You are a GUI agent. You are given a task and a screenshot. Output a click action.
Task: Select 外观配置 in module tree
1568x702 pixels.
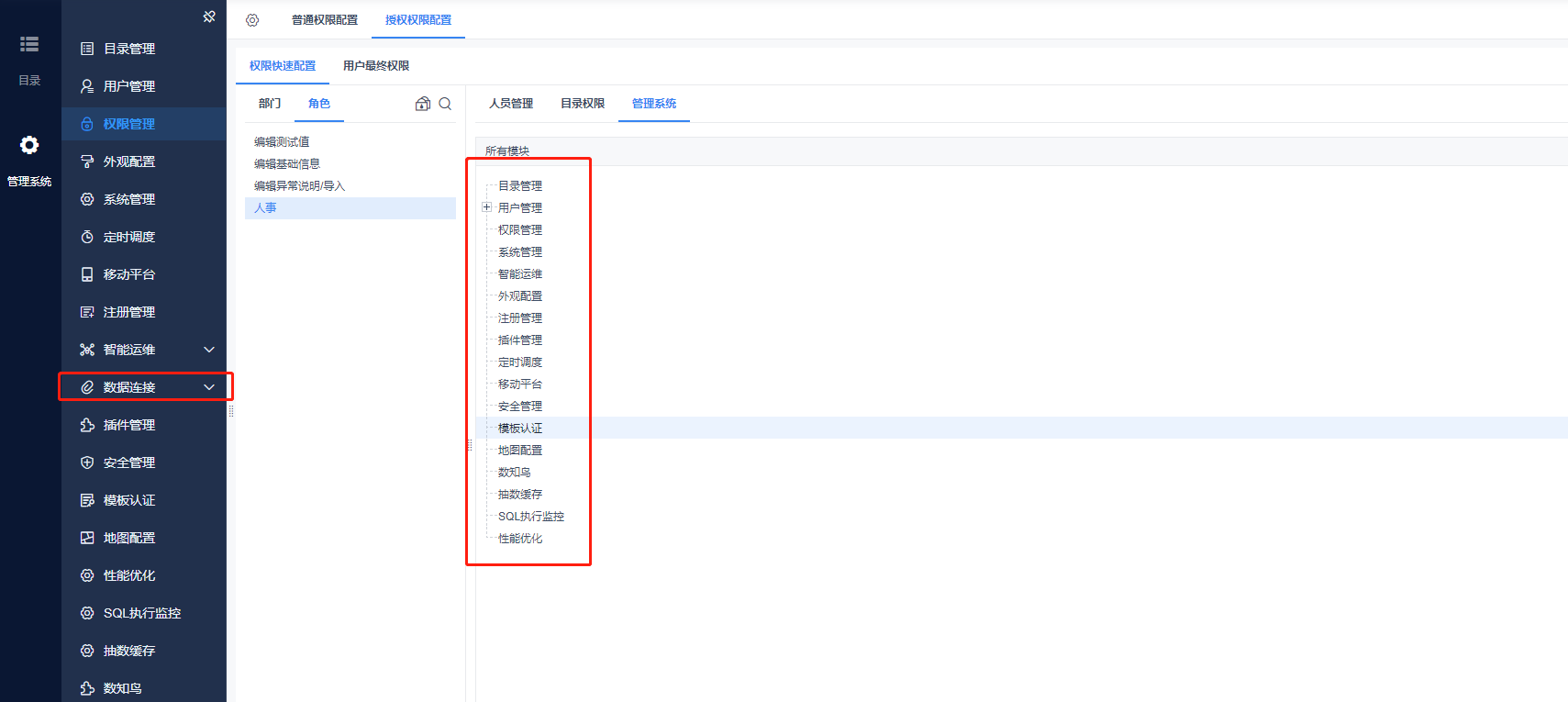[520, 296]
